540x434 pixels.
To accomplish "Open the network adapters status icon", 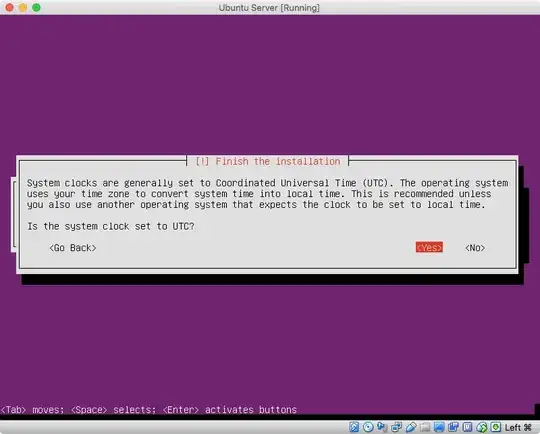I will [x=396, y=427].
